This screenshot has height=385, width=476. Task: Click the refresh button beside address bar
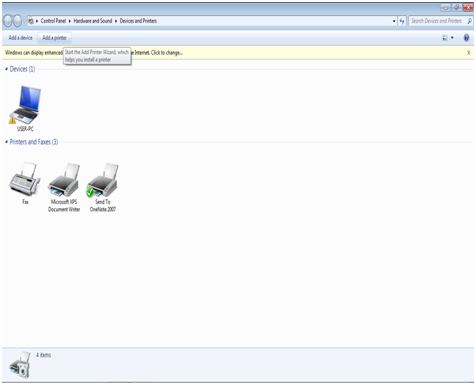pyautogui.click(x=402, y=21)
